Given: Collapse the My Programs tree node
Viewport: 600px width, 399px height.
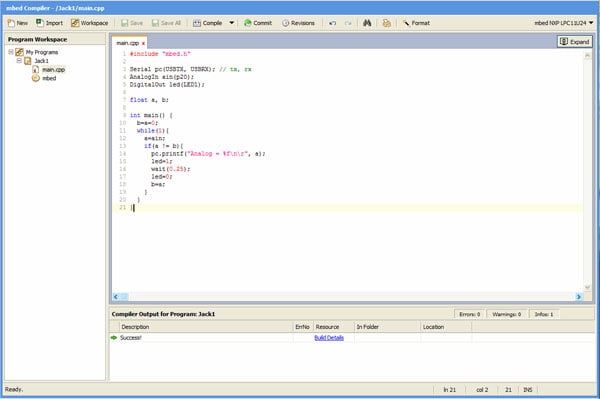Looking at the screenshot, I should click(11, 52).
